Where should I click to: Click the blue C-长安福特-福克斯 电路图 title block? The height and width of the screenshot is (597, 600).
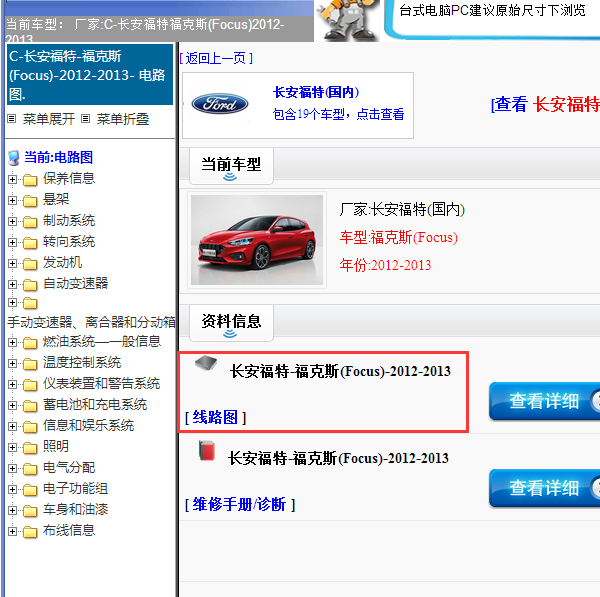coord(90,74)
